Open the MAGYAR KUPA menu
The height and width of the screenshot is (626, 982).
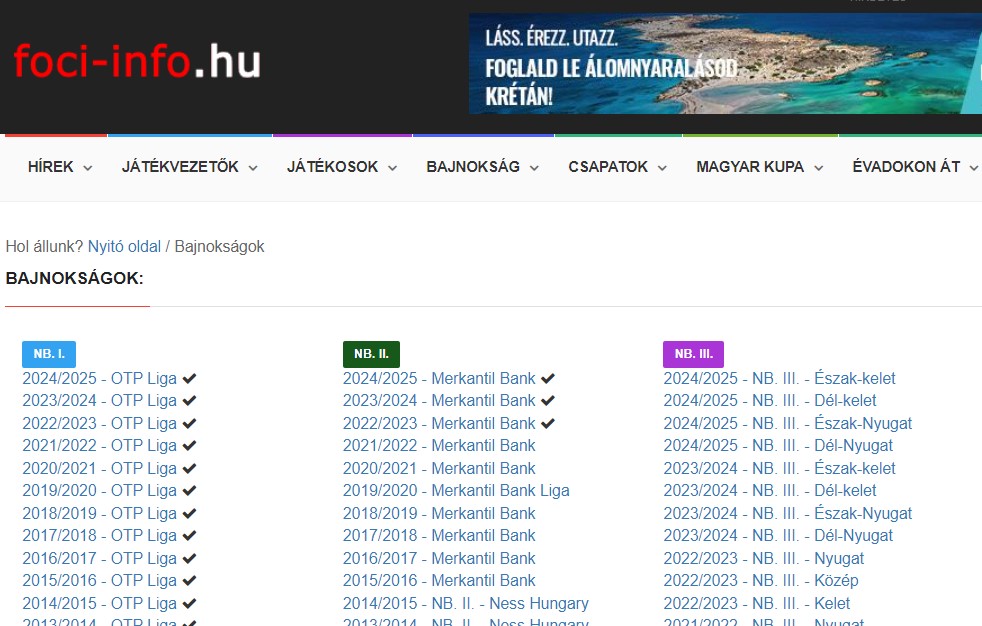coord(760,167)
